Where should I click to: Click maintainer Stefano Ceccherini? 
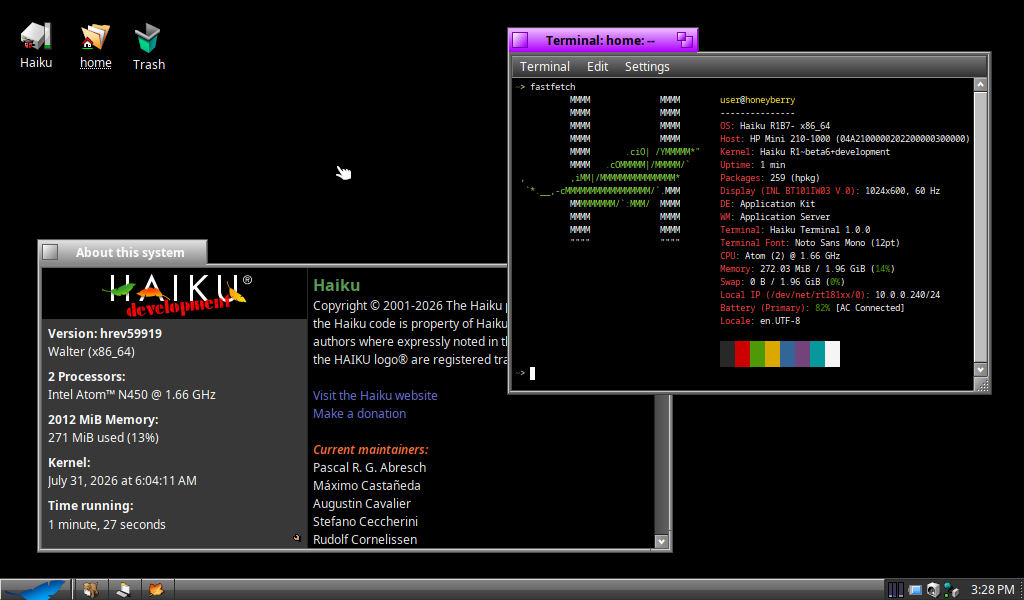tap(365, 522)
